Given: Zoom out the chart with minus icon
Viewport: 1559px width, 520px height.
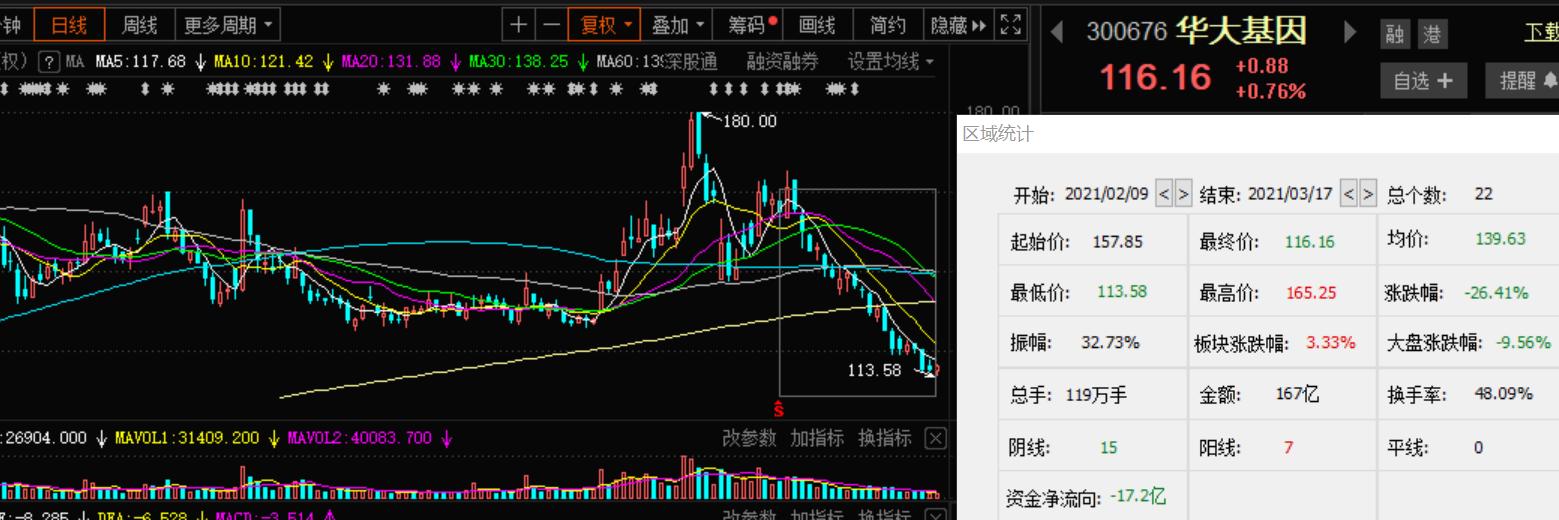Looking at the screenshot, I should click(x=551, y=24).
